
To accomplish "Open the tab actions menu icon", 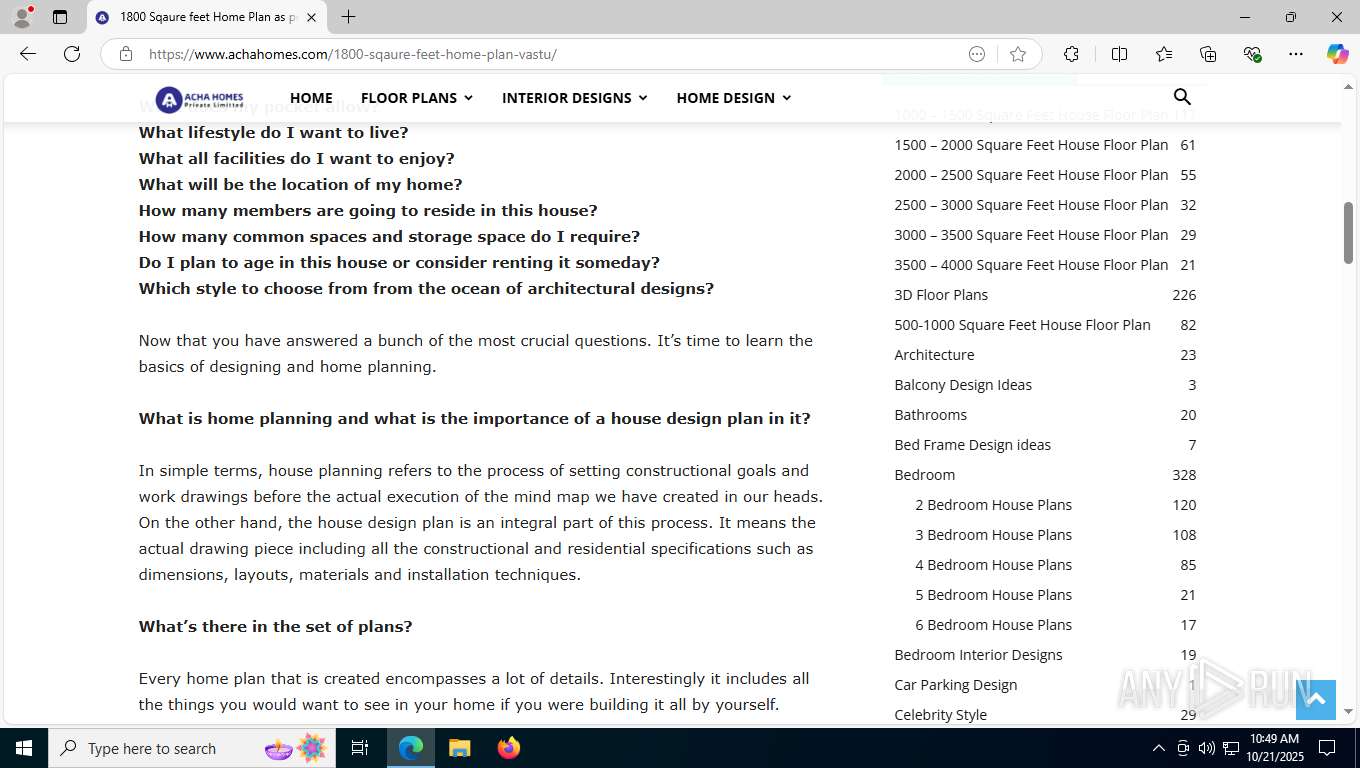I will pos(60,17).
